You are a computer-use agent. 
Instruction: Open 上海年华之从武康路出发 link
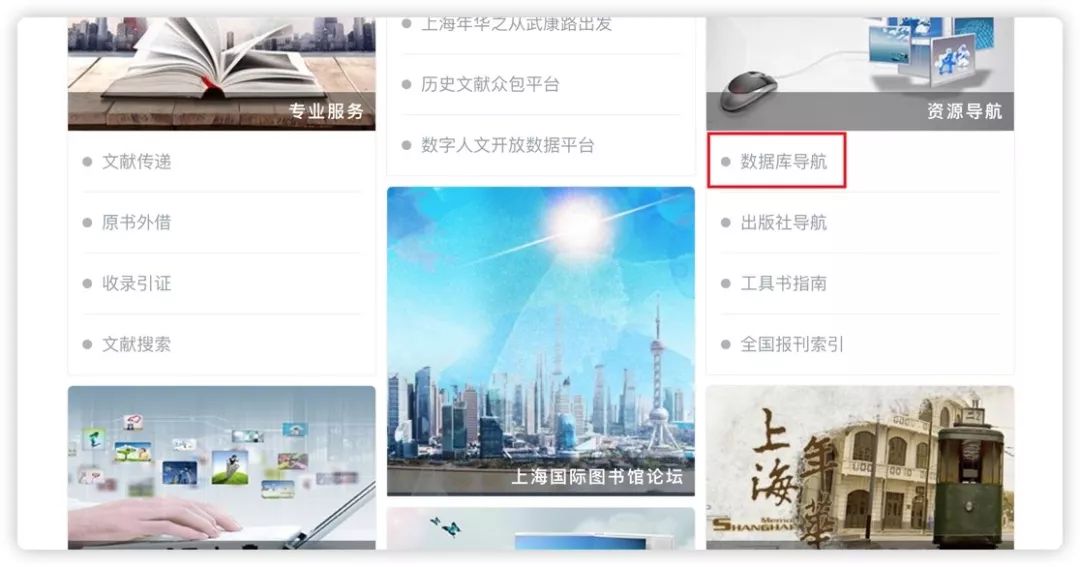[x=516, y=25]
